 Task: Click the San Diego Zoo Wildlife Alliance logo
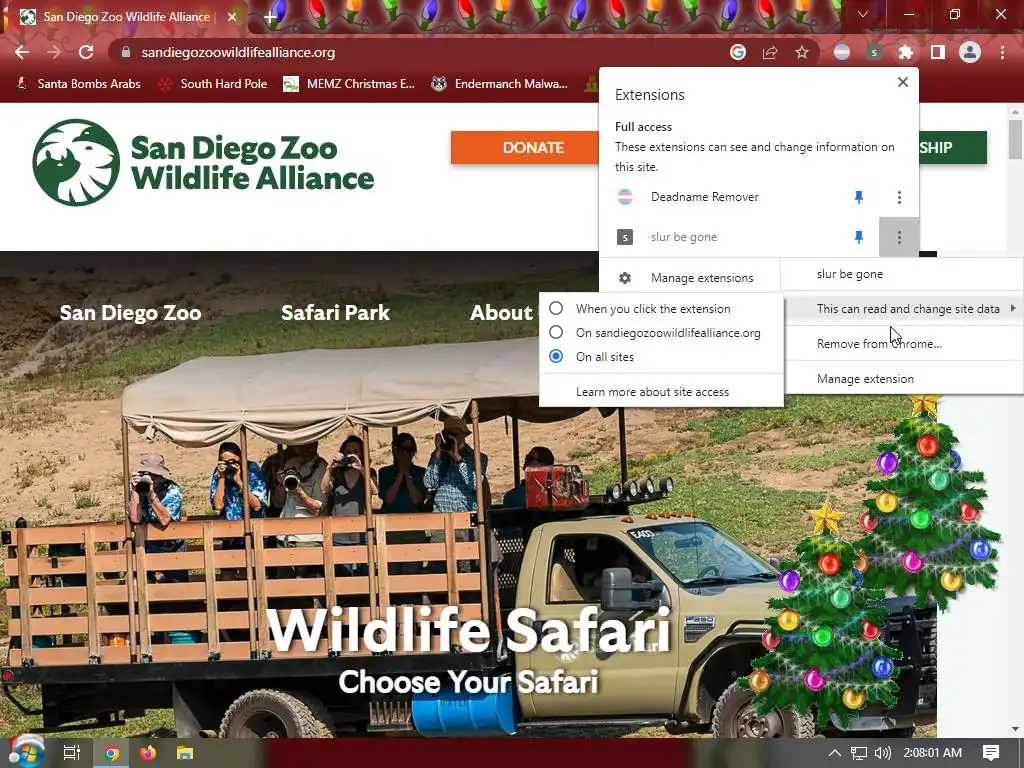(x=203, y=163)
